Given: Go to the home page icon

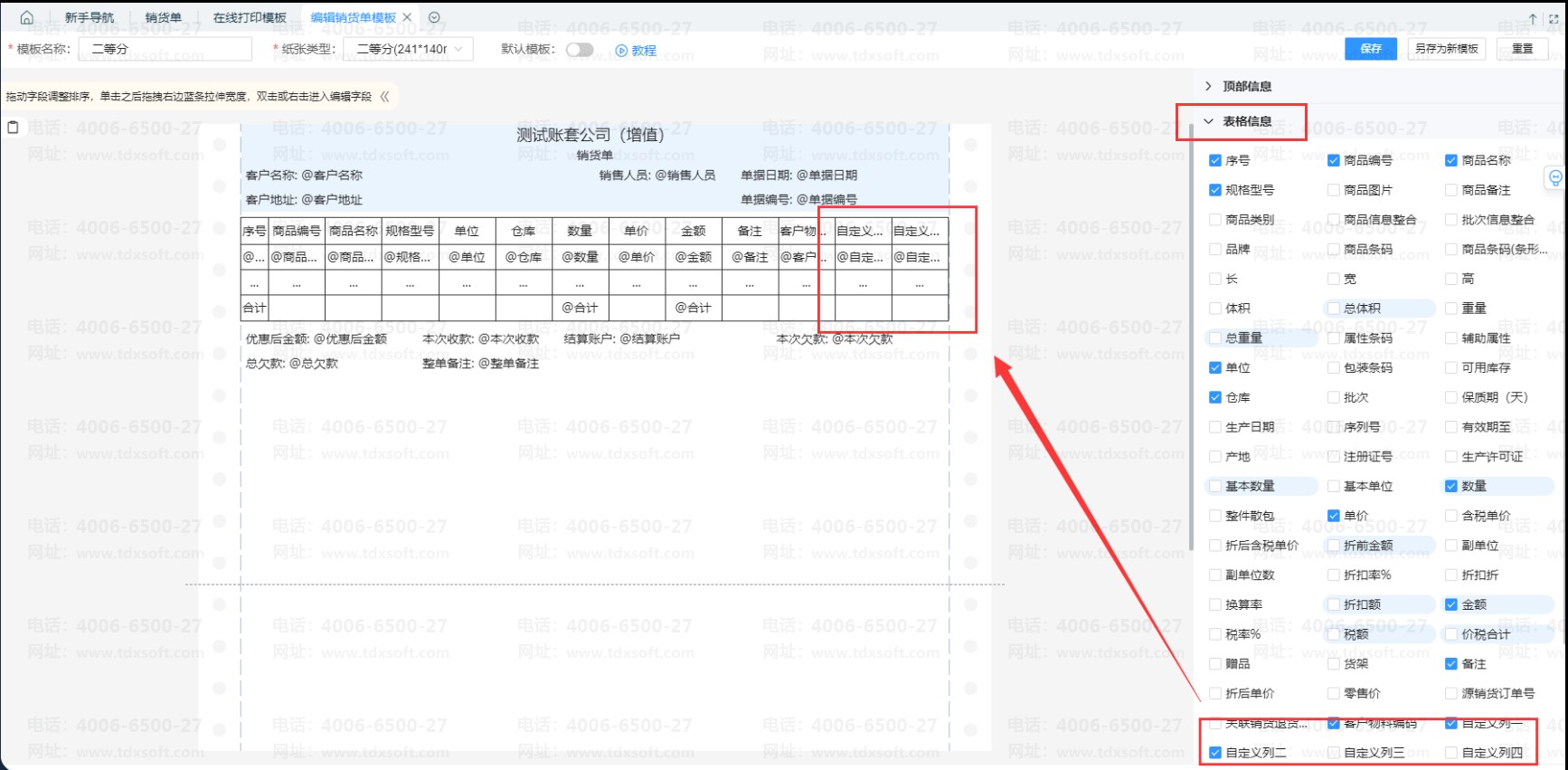Looking at the screenshot, I should click(x=26, y=17).
